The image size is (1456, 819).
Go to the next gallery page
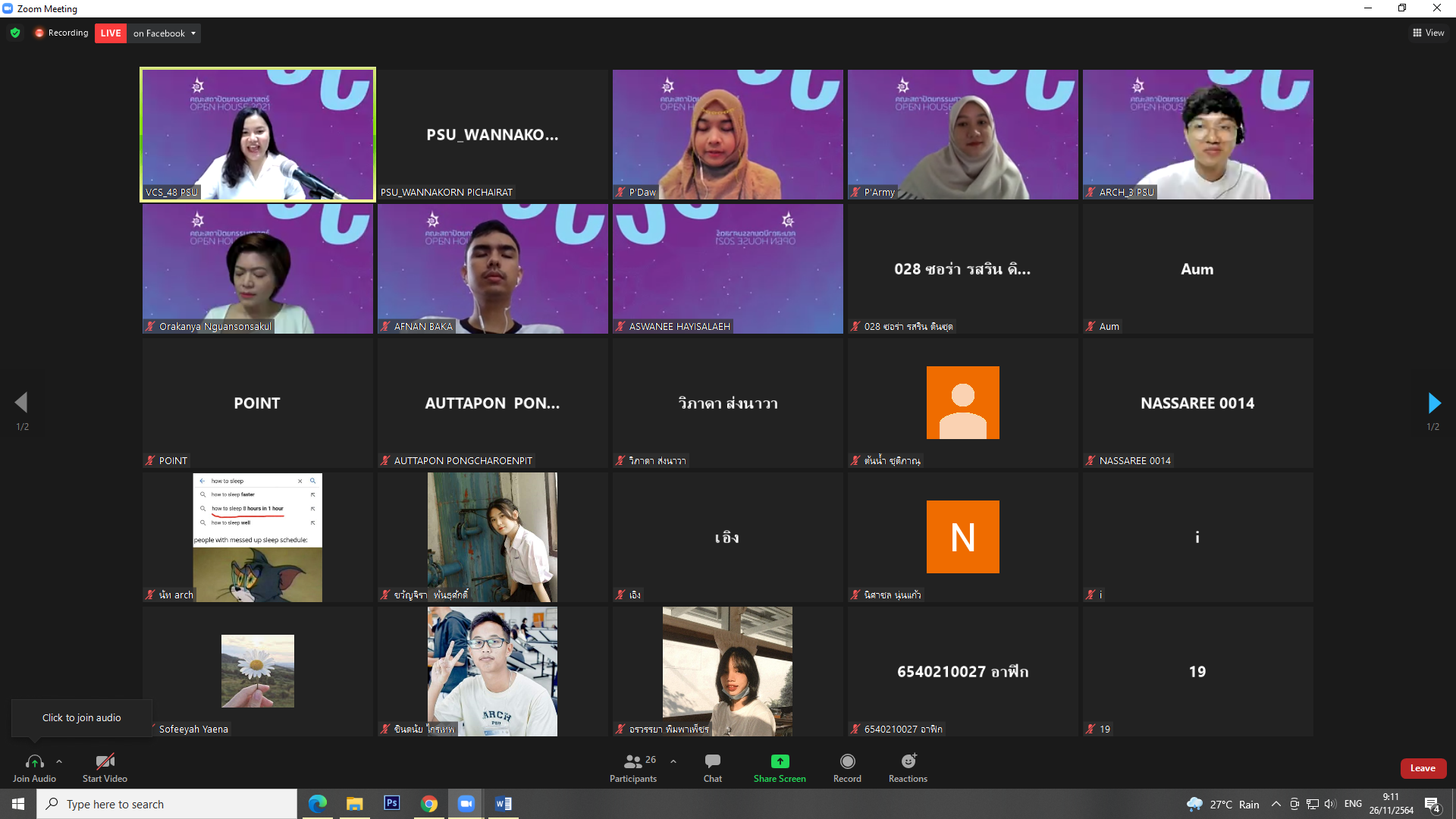point(1433,403)
